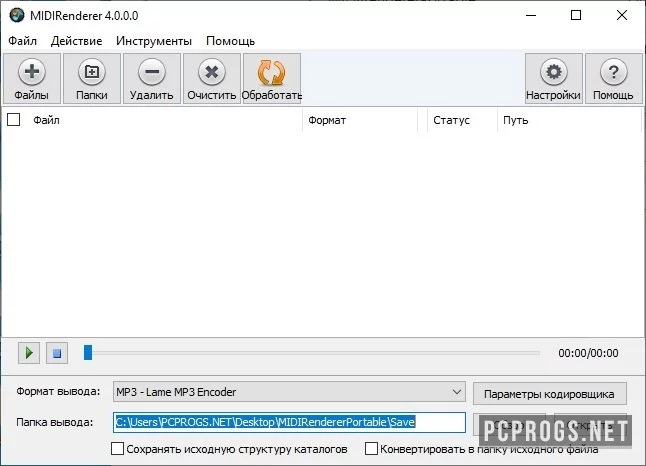Click the Помощь toolbar question-mark button
This screenshot has height=466, width=646.
(613, 79)
